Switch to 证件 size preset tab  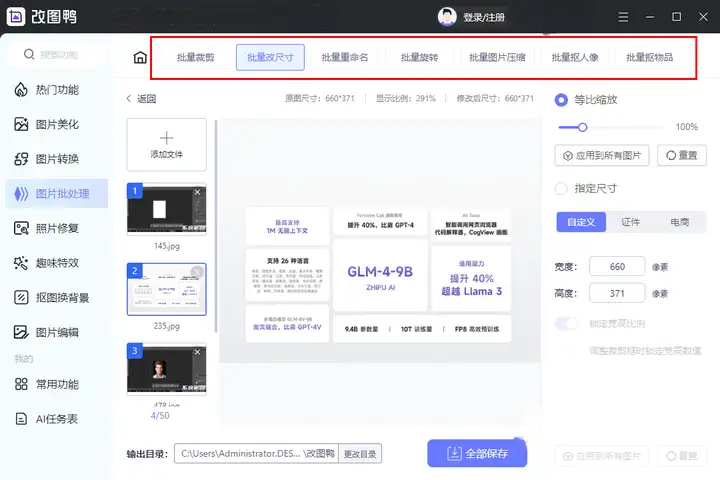pyautogui.click(x=630, y=222)
